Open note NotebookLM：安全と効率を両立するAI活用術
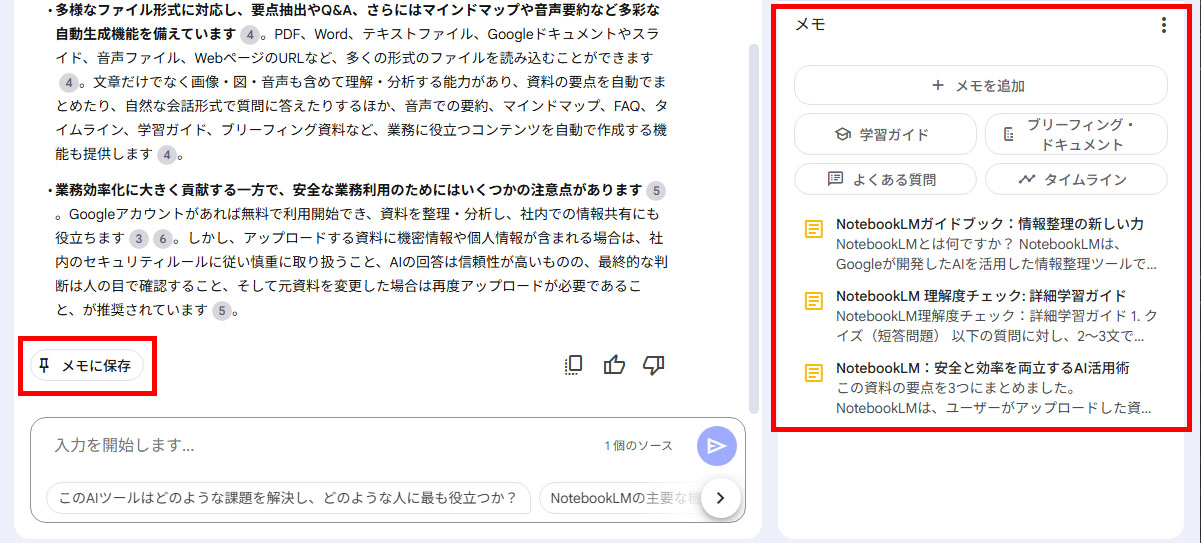Screen dimensions: 1201x543 pos(980,388)
